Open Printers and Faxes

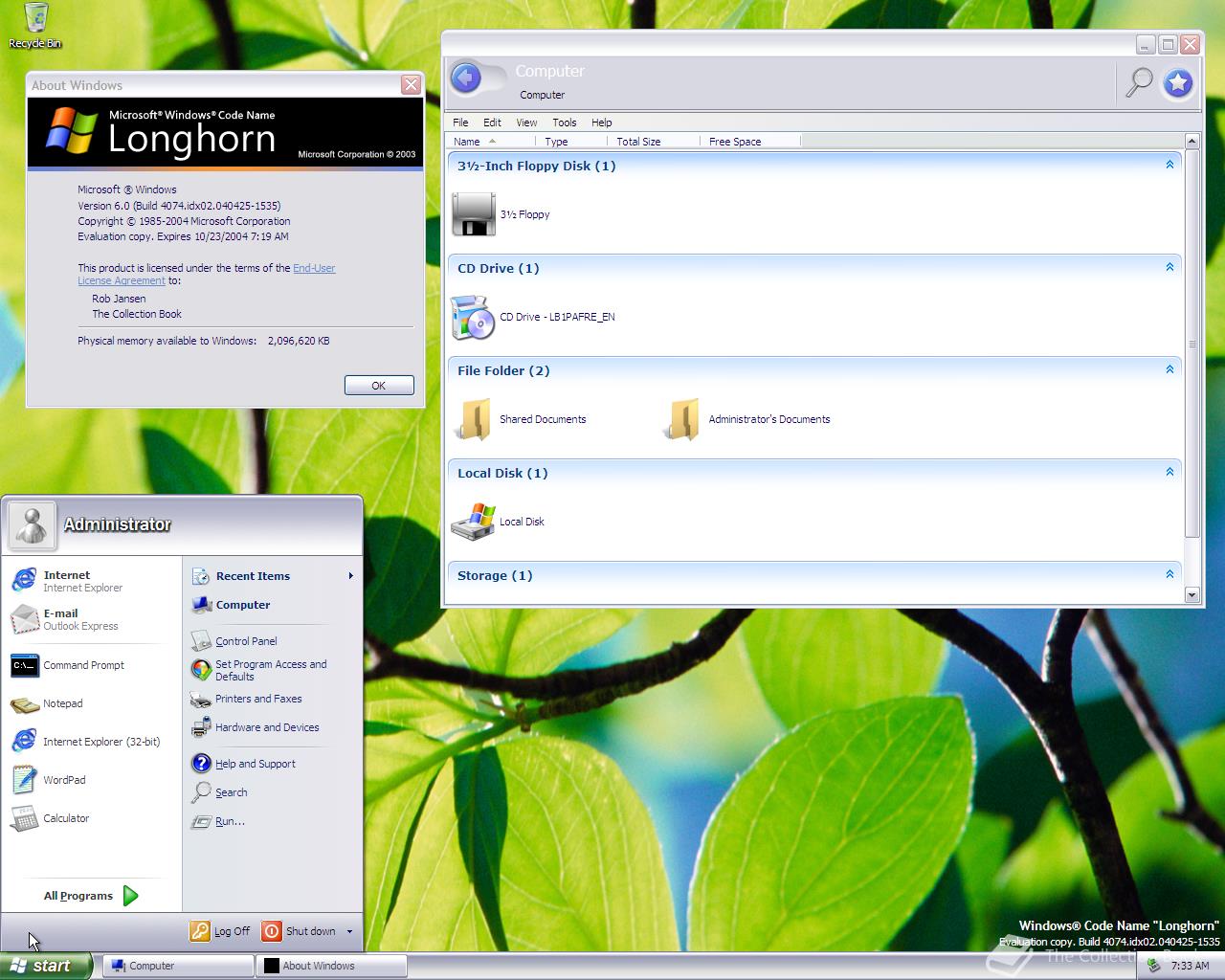[273, 699]
